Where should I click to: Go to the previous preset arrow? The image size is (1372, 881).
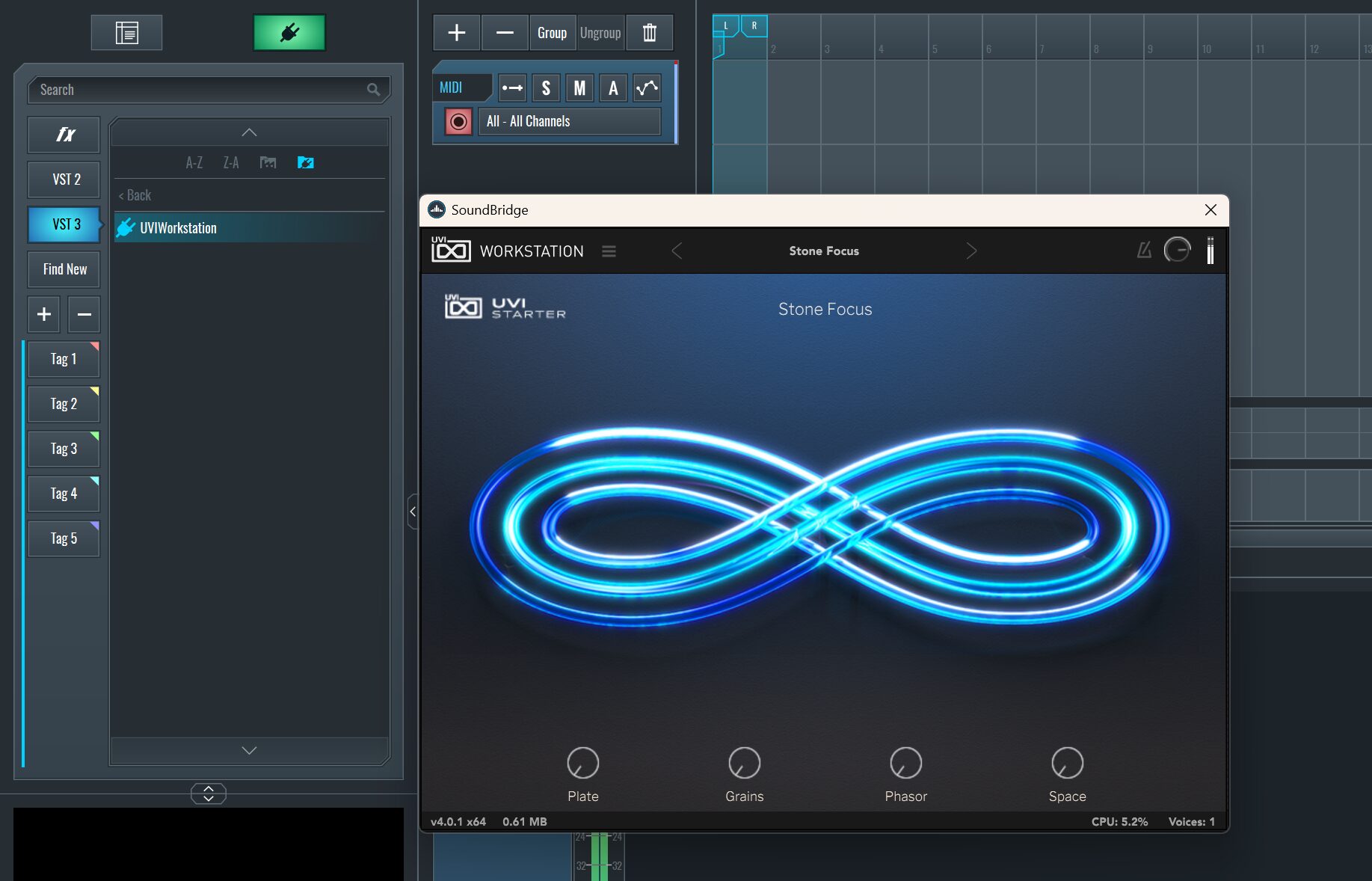point(677,251)
